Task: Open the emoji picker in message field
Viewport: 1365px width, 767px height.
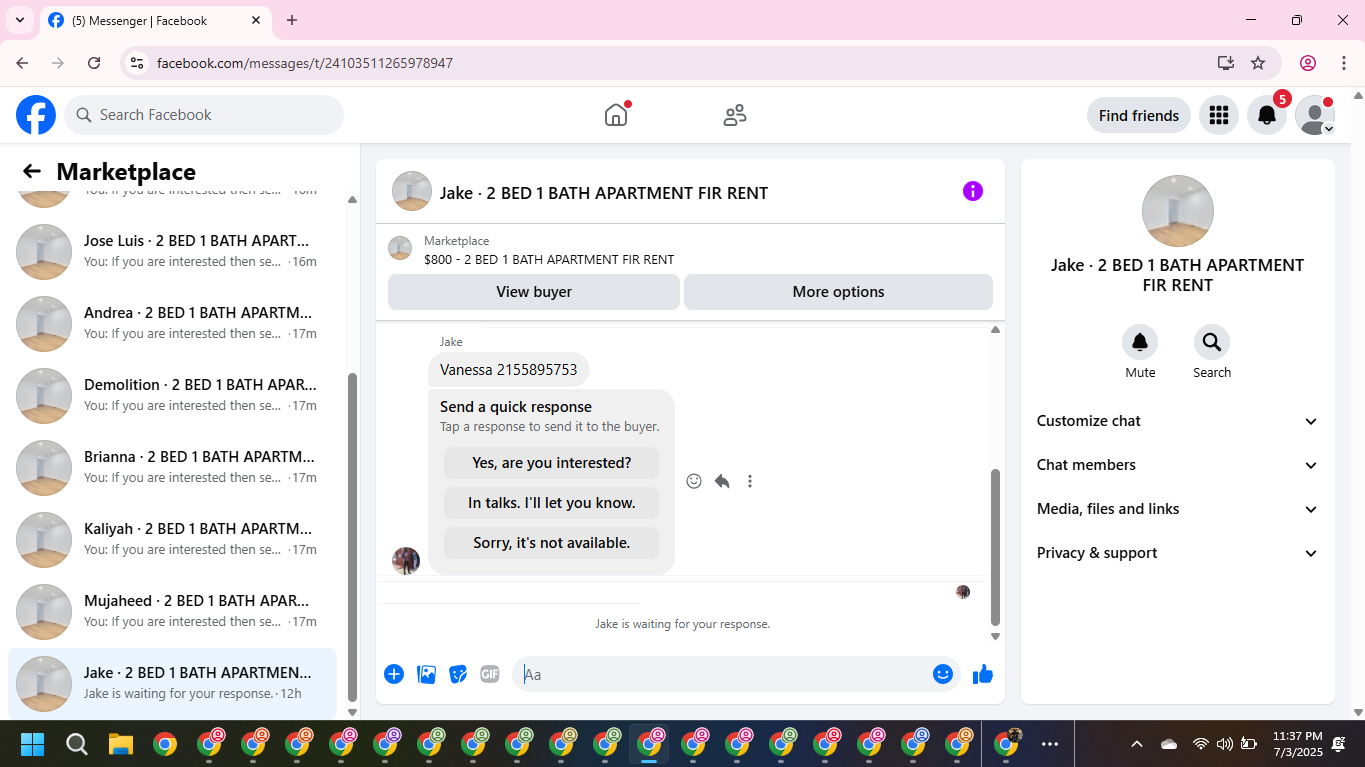Action: tap(942, 674)
